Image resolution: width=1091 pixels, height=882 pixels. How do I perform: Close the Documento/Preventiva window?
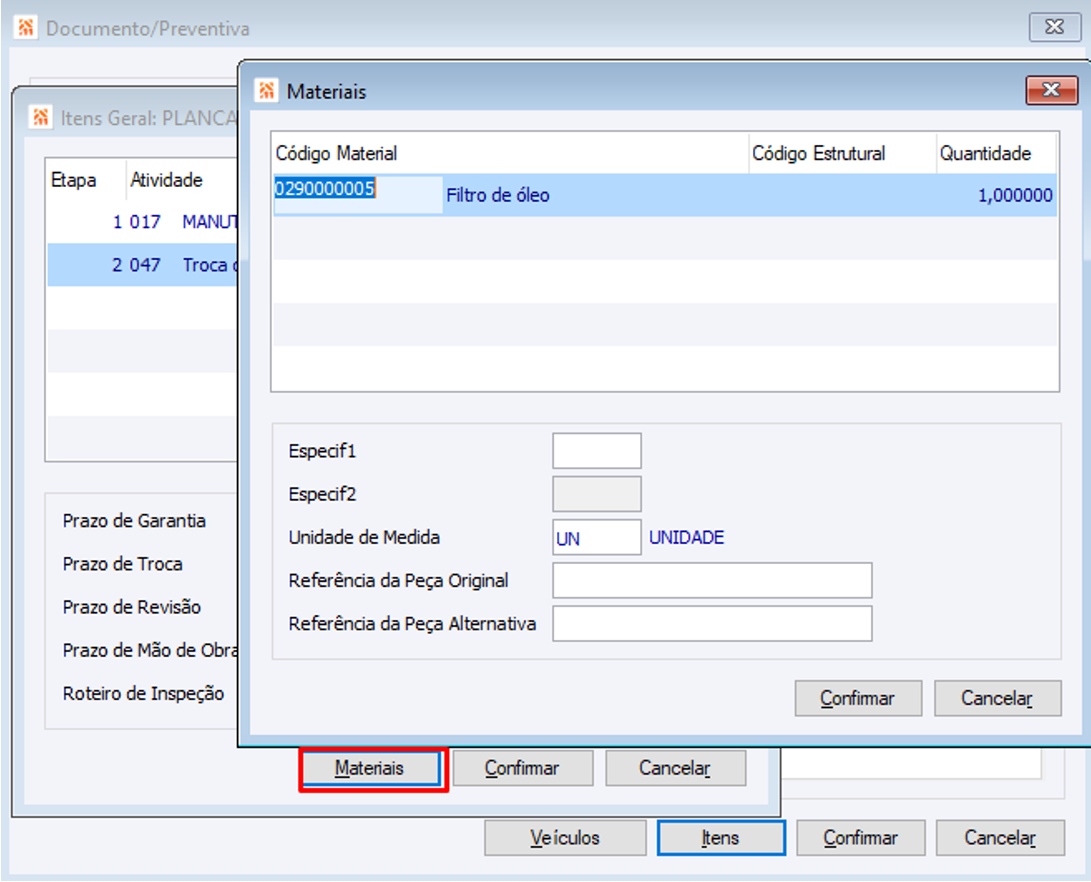1054,27
